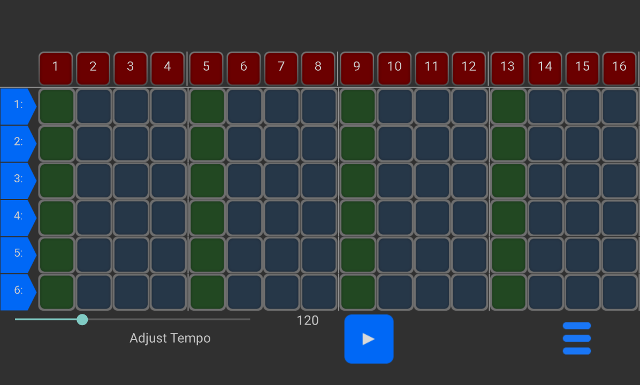Select step 4 header button
The height and width of the screenshot is (385, 640).
coord(167,68)
